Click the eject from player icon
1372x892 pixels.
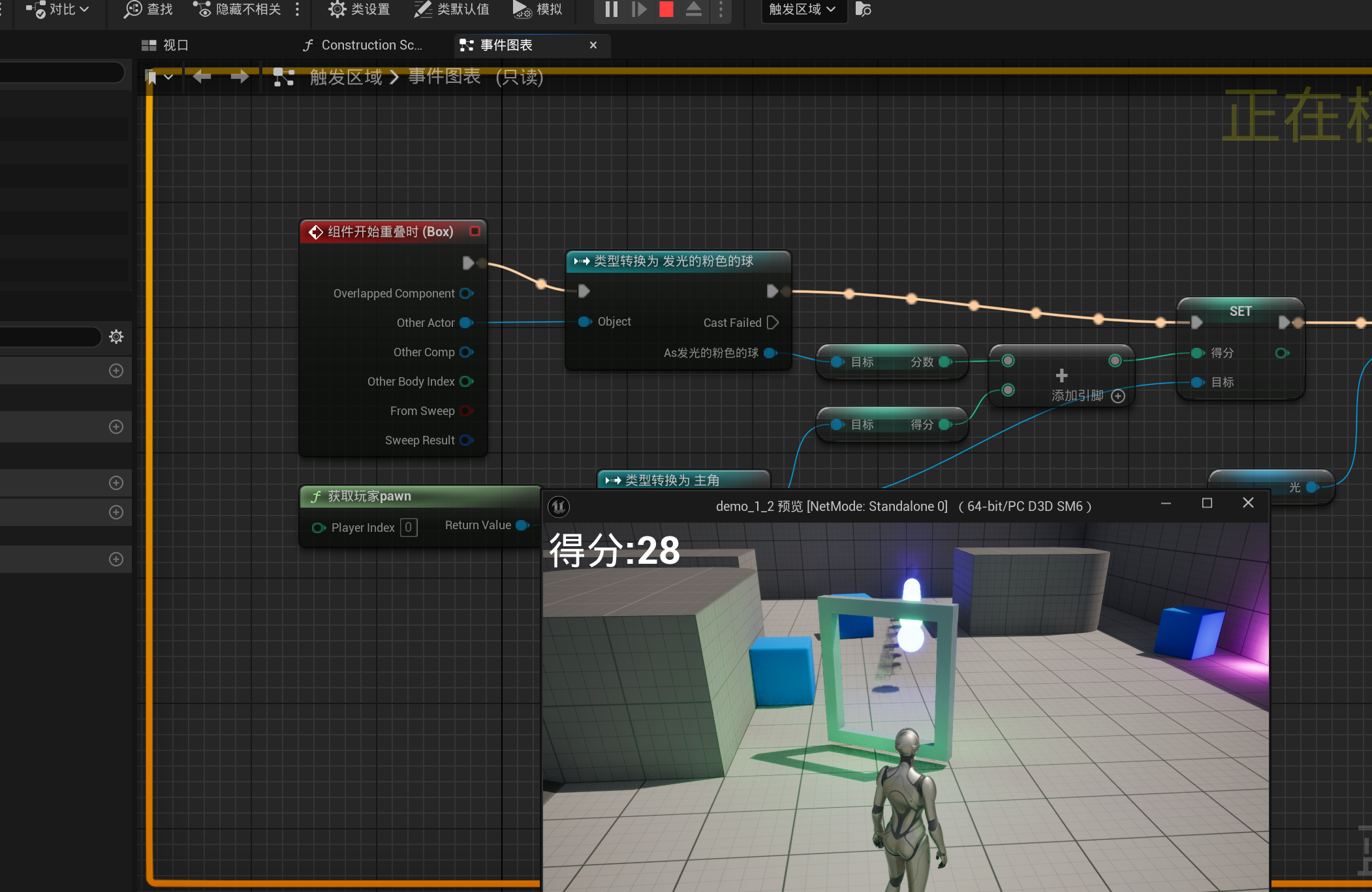pos(693,9)
